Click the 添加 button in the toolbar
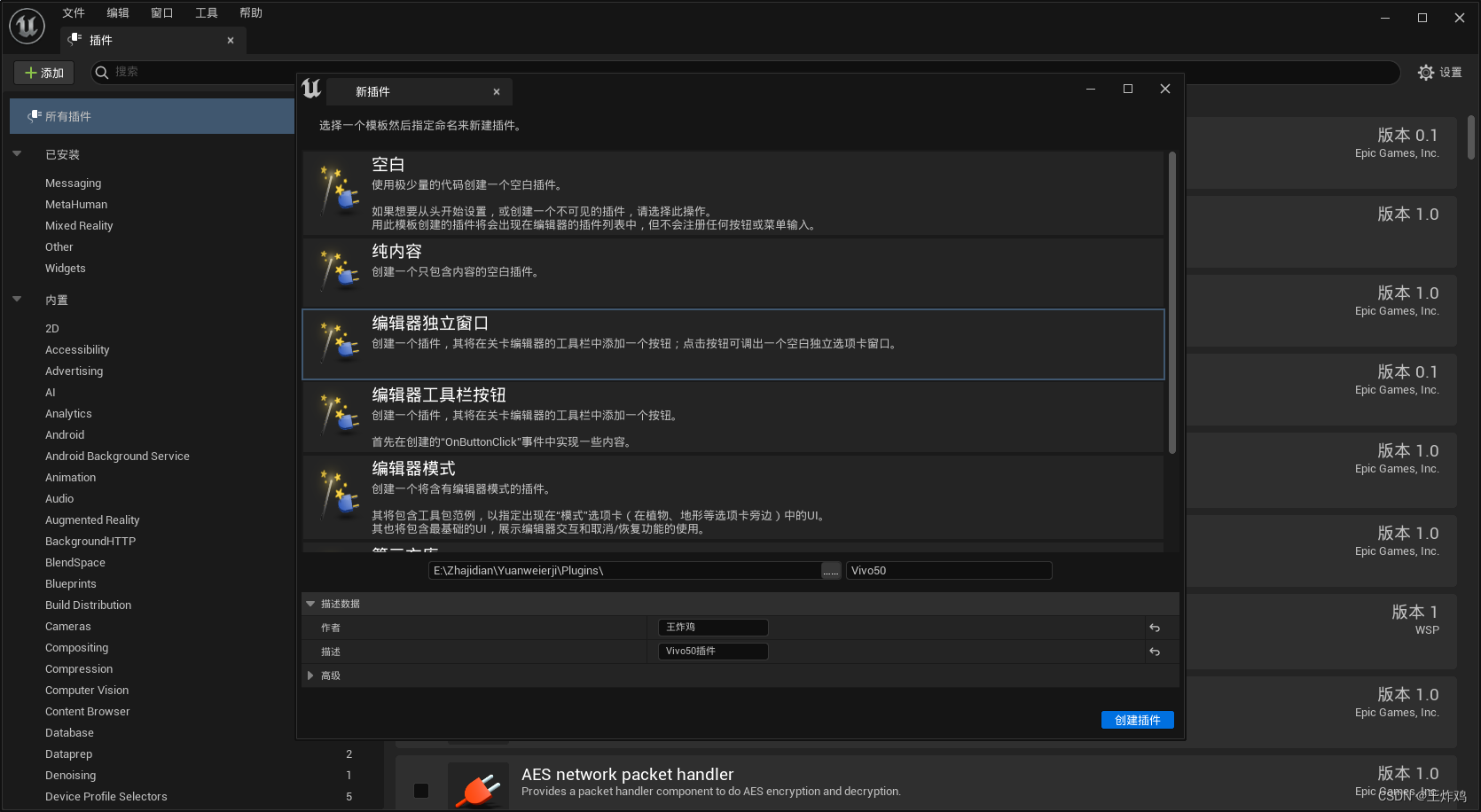 (43, 72)
